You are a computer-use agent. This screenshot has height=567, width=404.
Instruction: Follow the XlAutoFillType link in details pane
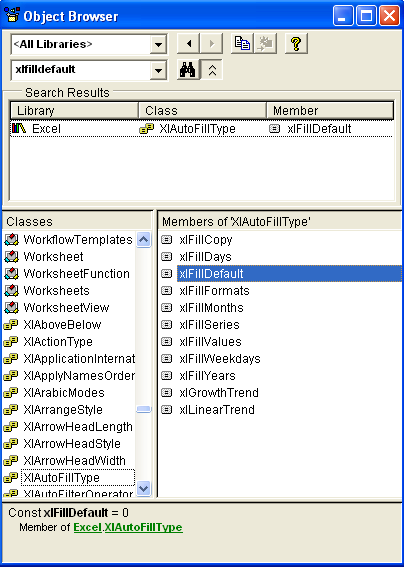tap(144, 527)
